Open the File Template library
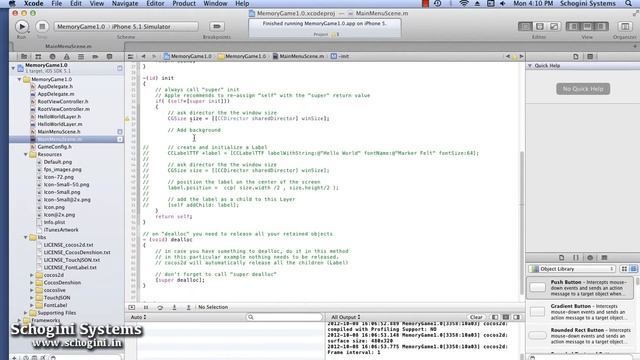Image resolution: width=640 pixels, height=360 pixels. (x=561, y=258)
